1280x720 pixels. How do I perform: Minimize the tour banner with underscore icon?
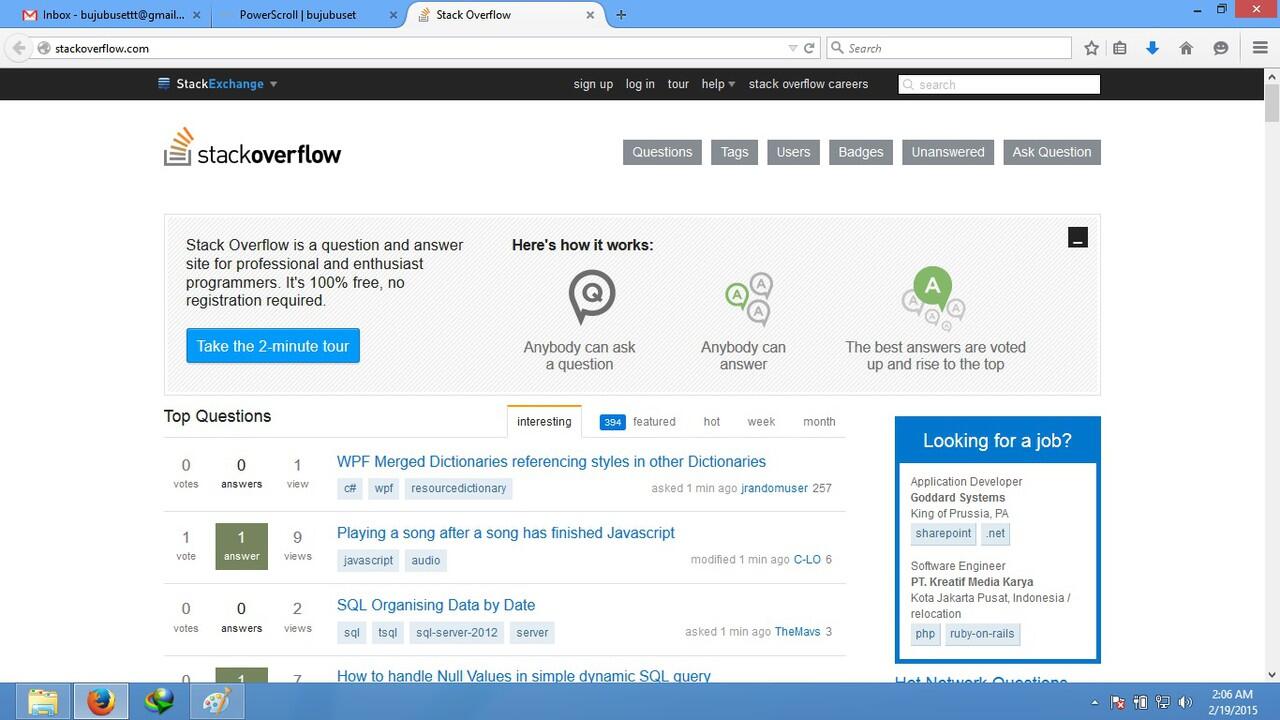[1077, 237]
